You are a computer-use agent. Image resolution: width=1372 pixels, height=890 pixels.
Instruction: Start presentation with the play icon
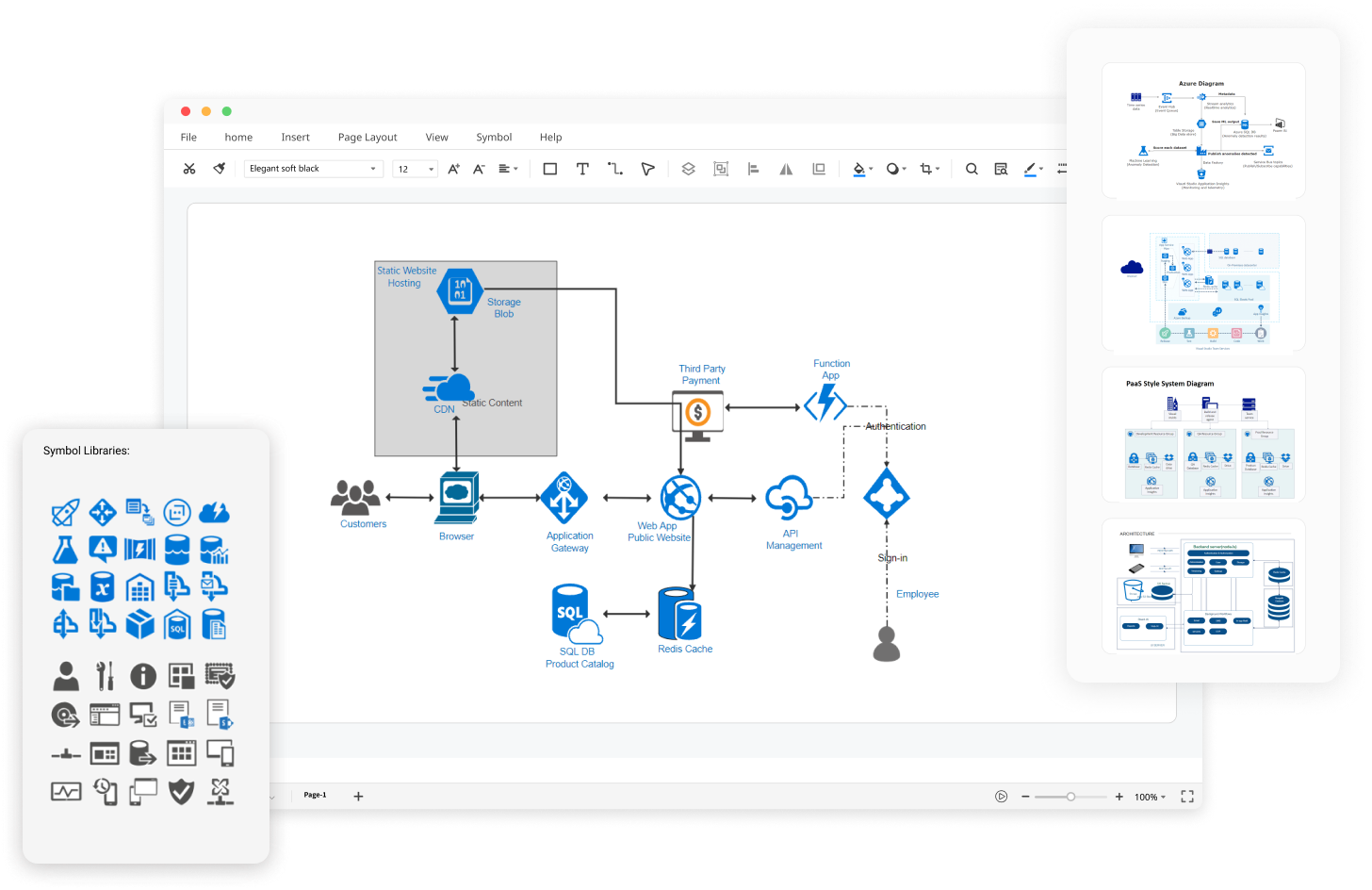[x=1001, y=797]
